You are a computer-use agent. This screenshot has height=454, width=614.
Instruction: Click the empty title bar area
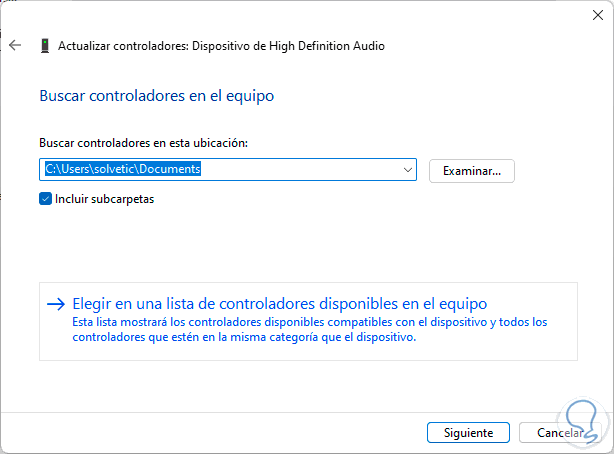coord(300,15)
